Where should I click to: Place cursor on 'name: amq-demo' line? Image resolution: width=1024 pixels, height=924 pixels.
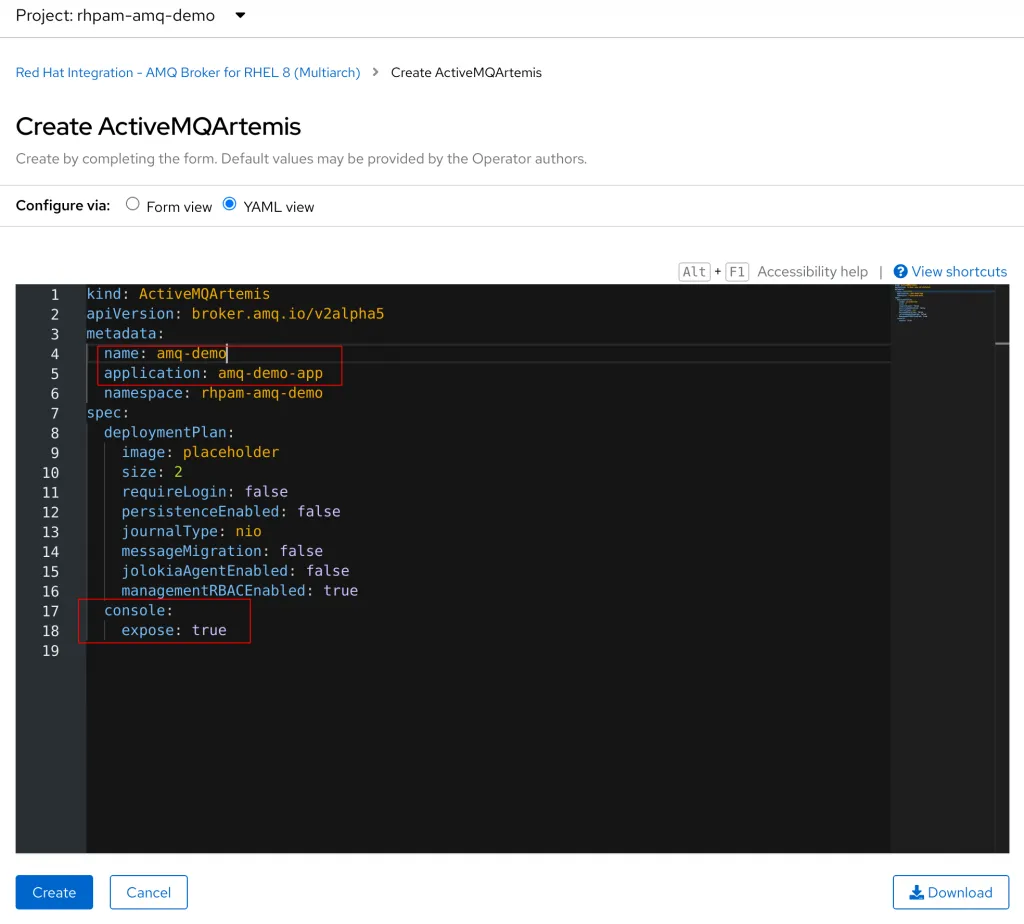click(x=165, y=353)
